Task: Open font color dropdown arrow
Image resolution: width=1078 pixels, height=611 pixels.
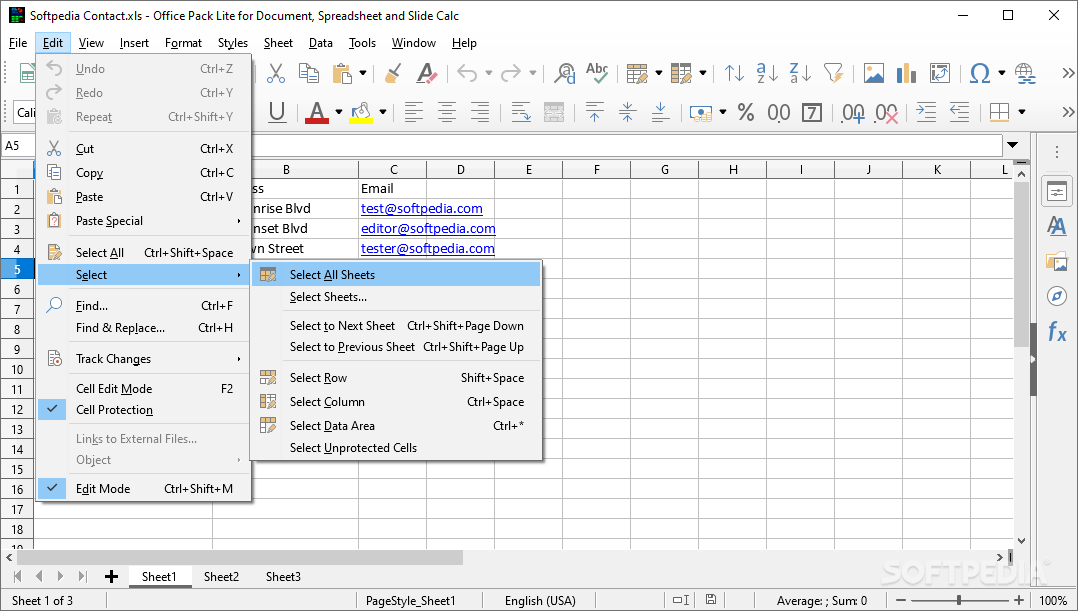Action: (x=339, y=112)
